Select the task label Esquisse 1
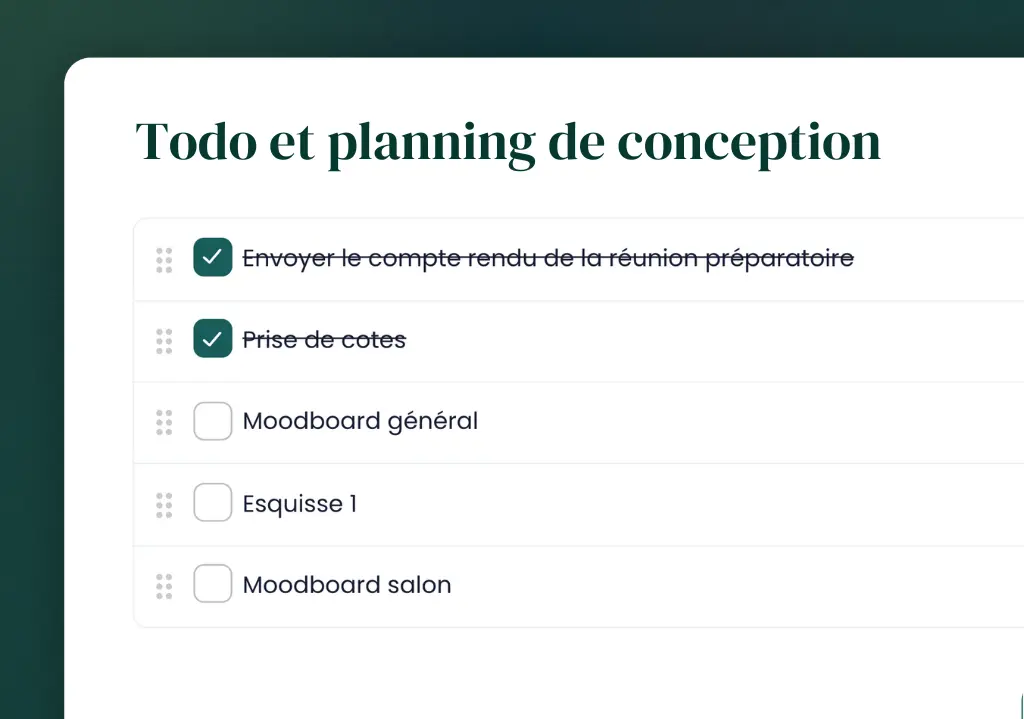 click(x=300, y=504)
